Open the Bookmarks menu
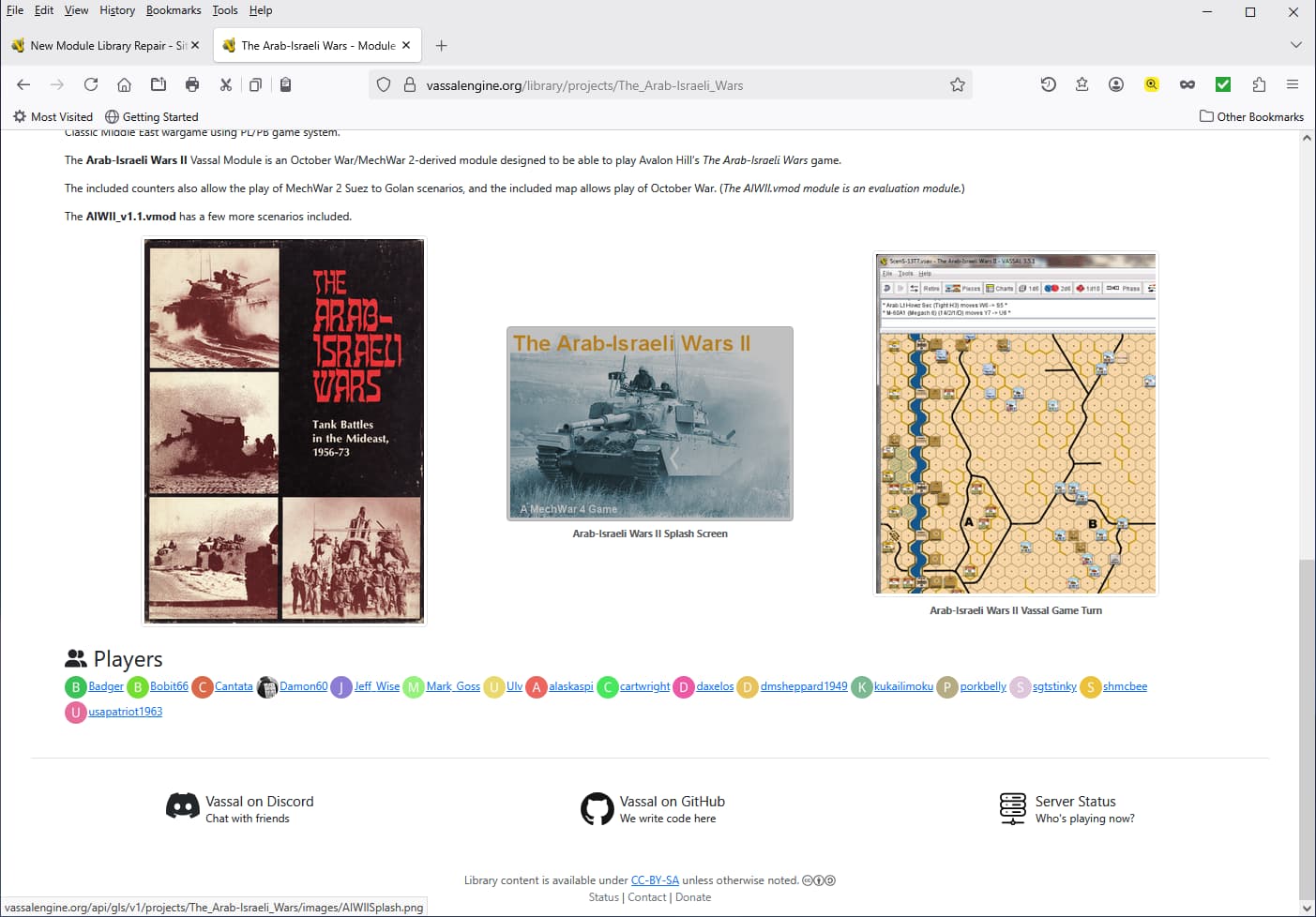1316x917 pixels. coord(173,10)
